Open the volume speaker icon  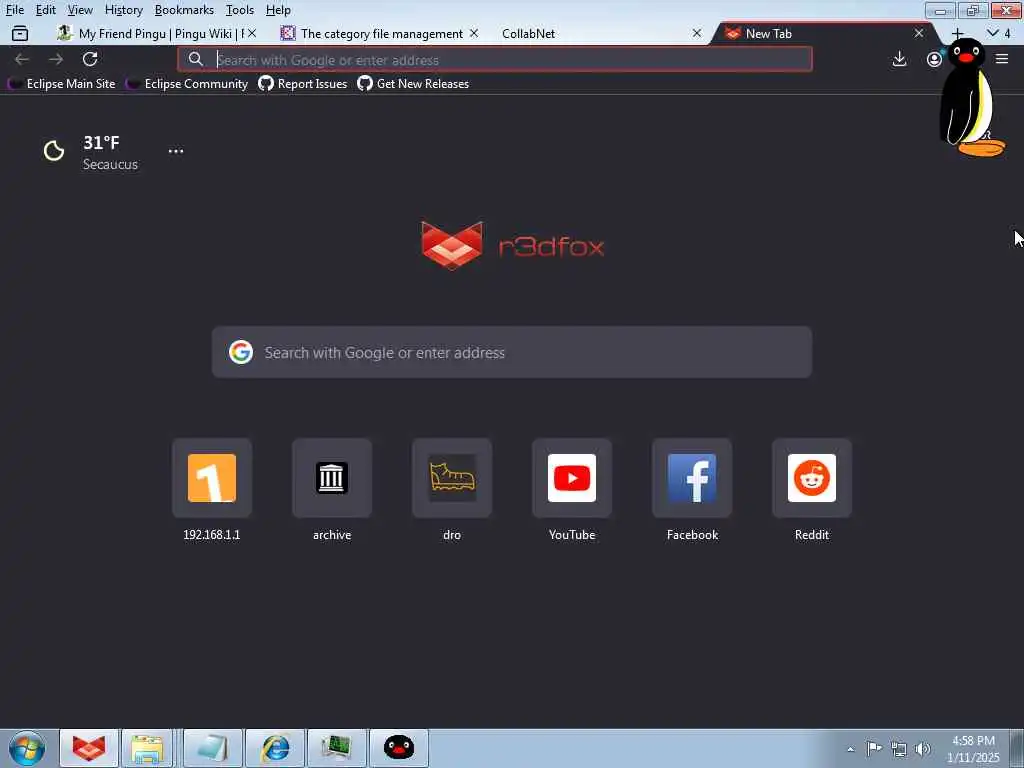point(922,749)
